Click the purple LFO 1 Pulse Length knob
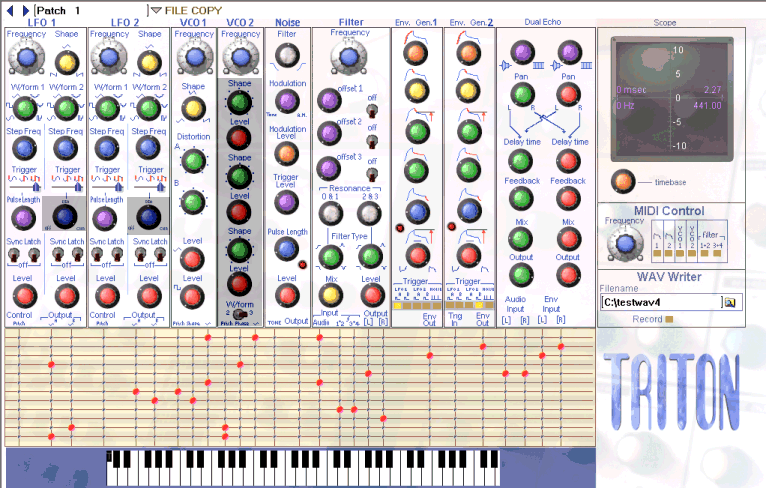 coord(22,214)
